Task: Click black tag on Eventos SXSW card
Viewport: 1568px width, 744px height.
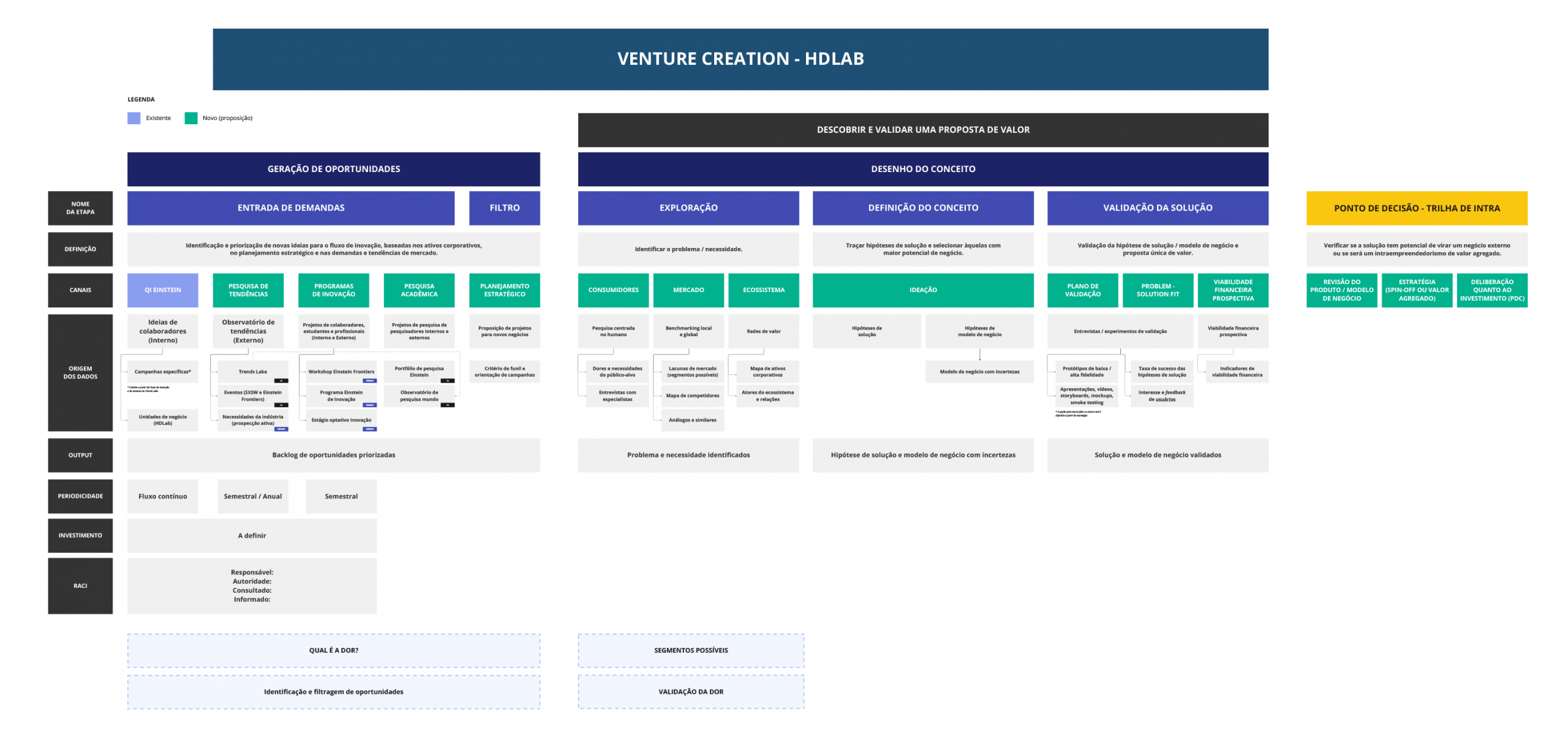Action: [281, 405]
